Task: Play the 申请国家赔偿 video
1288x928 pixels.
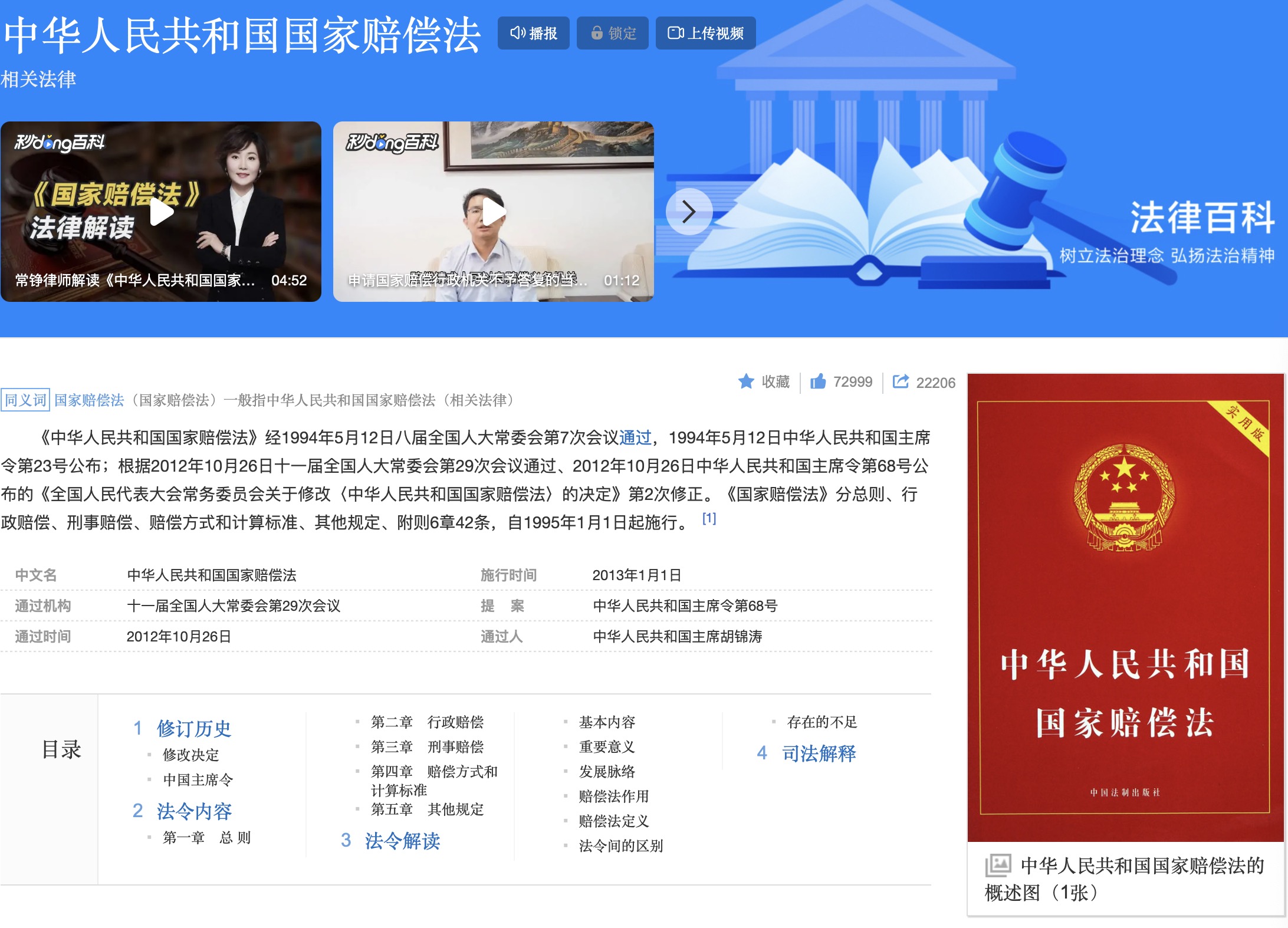Action: pyautogui.click(x=493, y=211)
